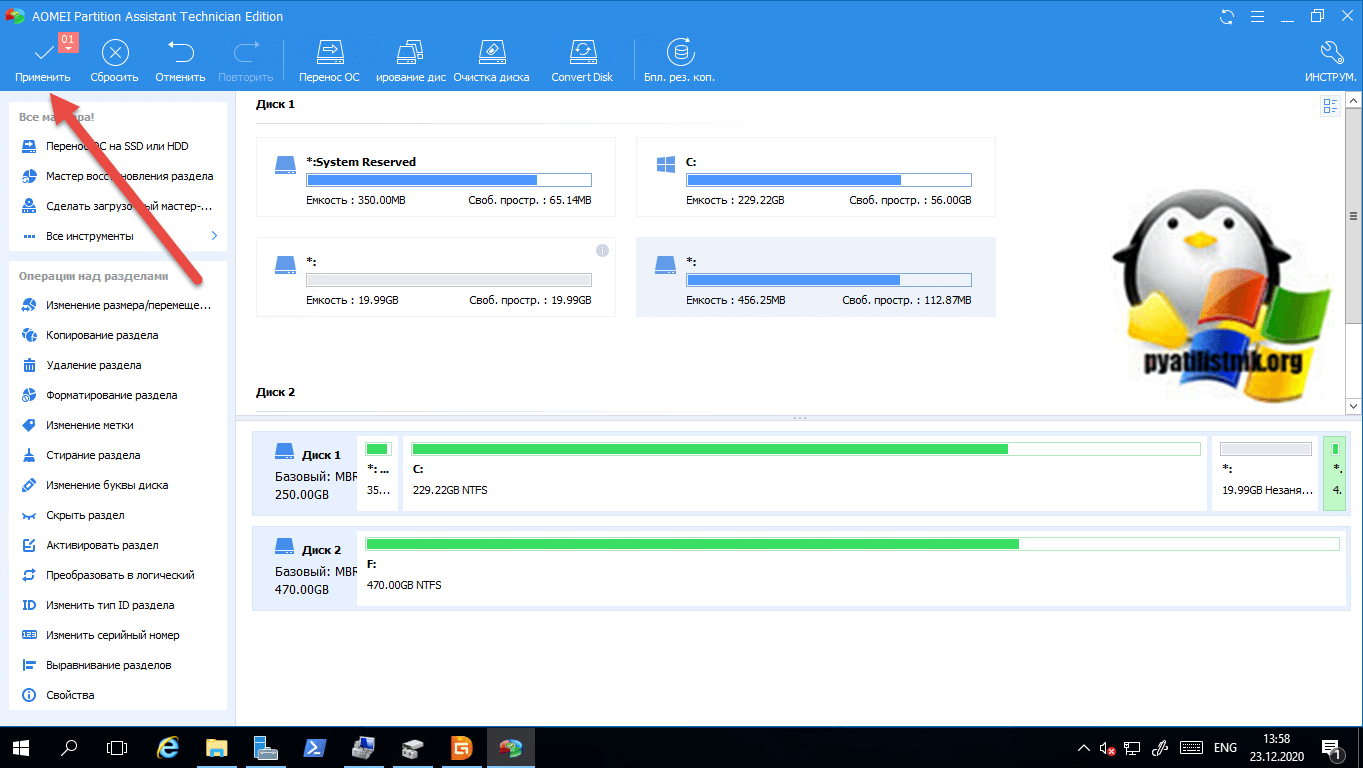Toggle the disk list view mode icon

(1330, 106)
